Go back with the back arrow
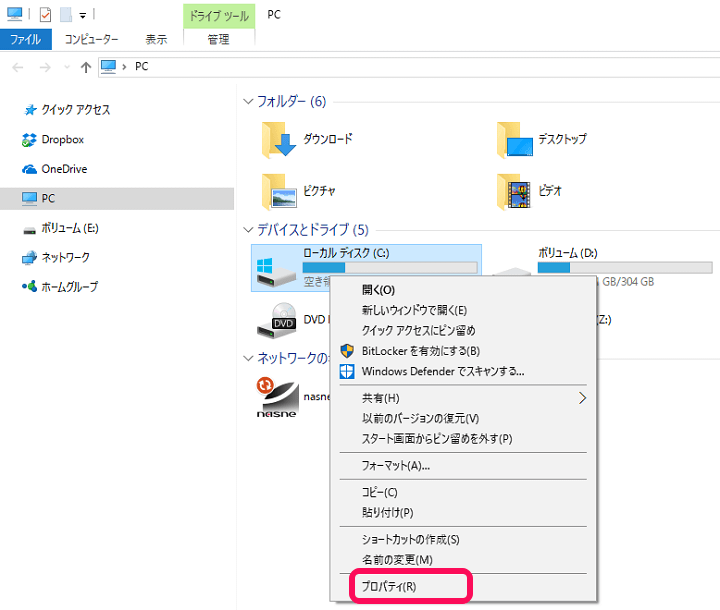 [x=18, y=68]
